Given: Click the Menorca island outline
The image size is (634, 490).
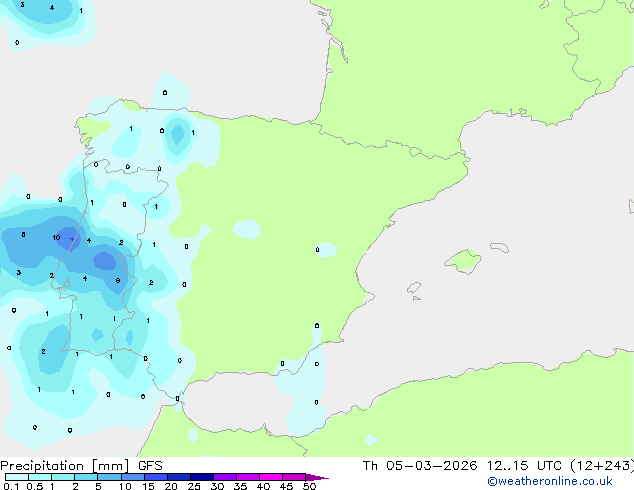Looking at the screenshot, I should pyautogui.click(x=500, y=247).
